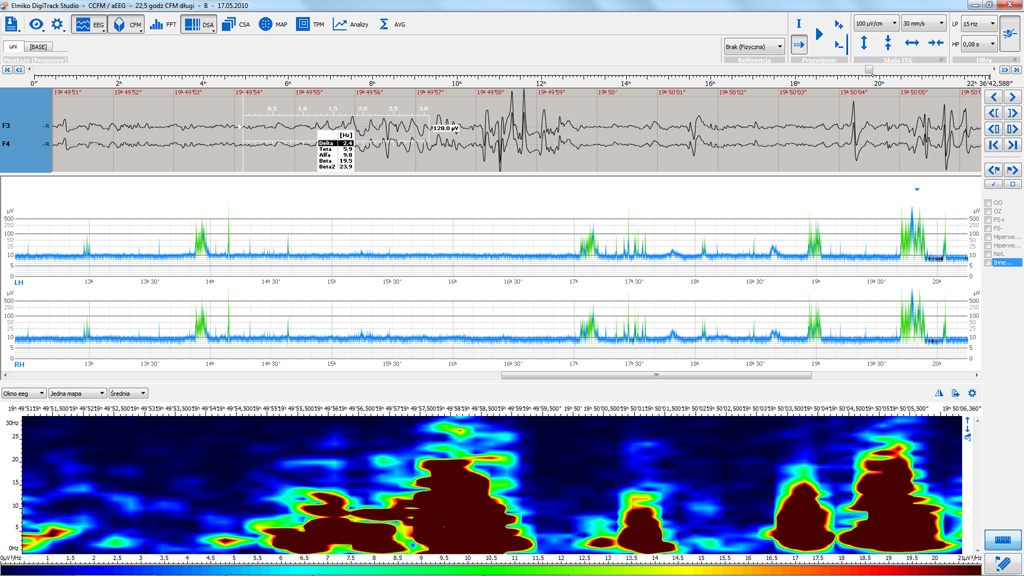The image size is (1024, 576).
Task: Open the Okno eeg dropdown
Action: point(24,394)
